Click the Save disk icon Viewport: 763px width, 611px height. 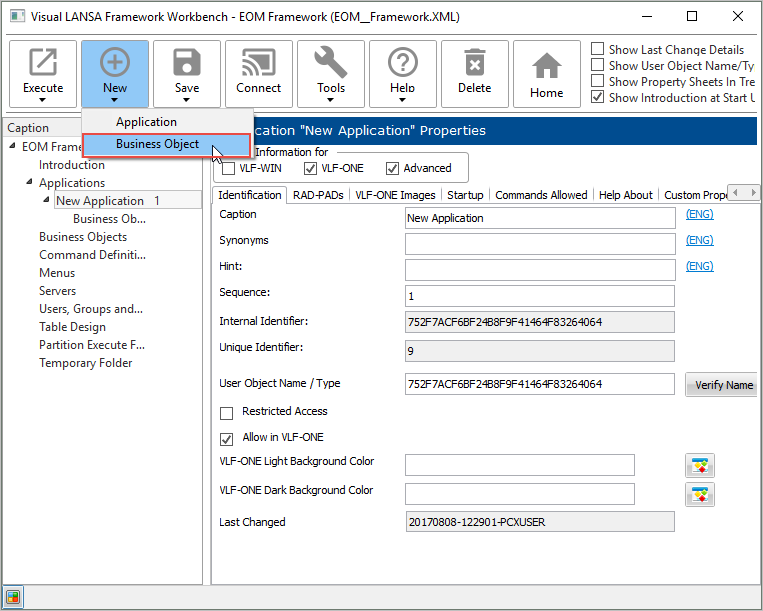tap(187, 64)
